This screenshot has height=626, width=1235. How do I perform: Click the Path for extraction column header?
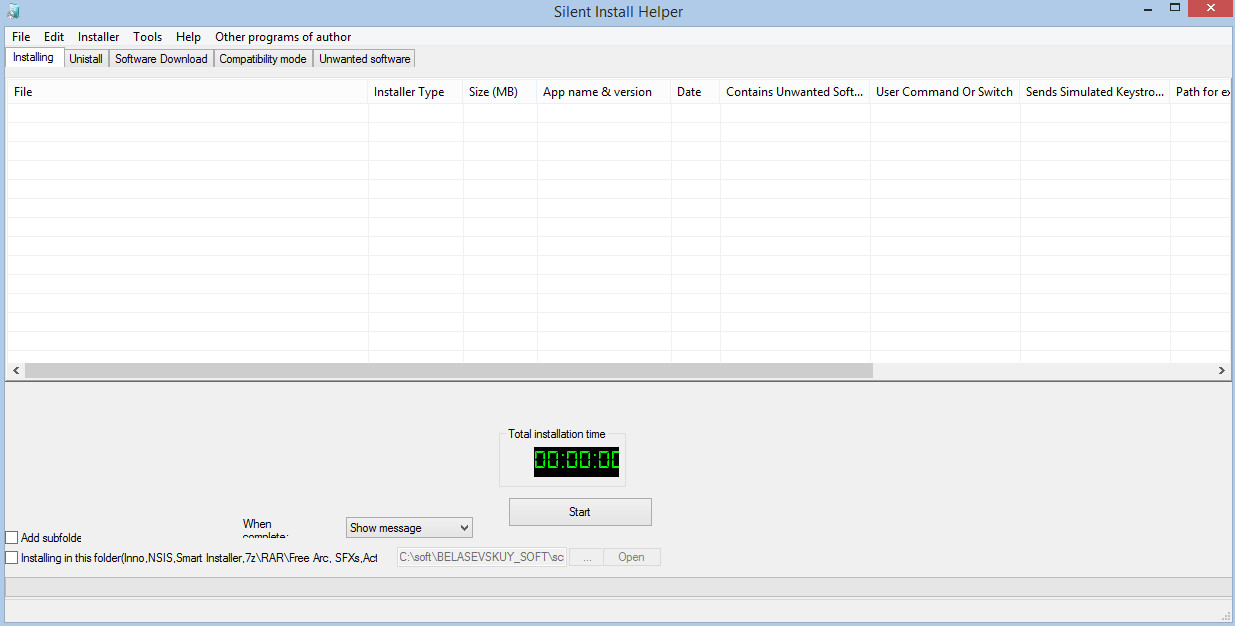(1201, 92)
